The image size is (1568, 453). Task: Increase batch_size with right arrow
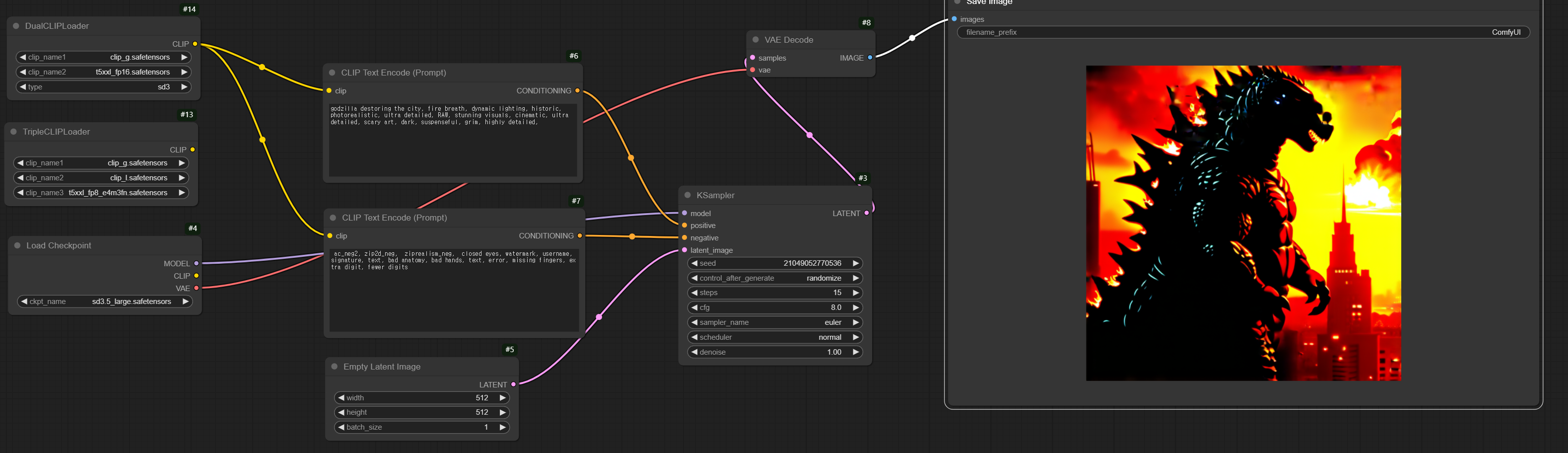502,428
